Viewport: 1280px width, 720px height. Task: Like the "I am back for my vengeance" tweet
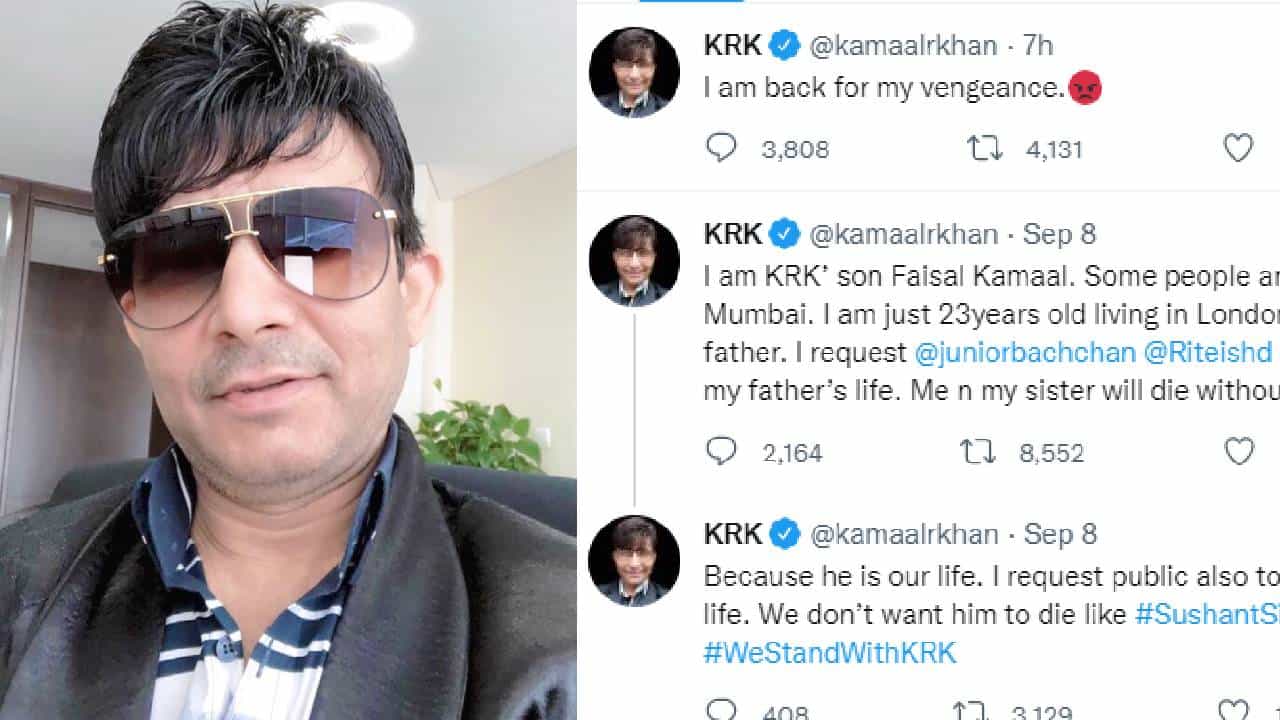pos(1238,149)
